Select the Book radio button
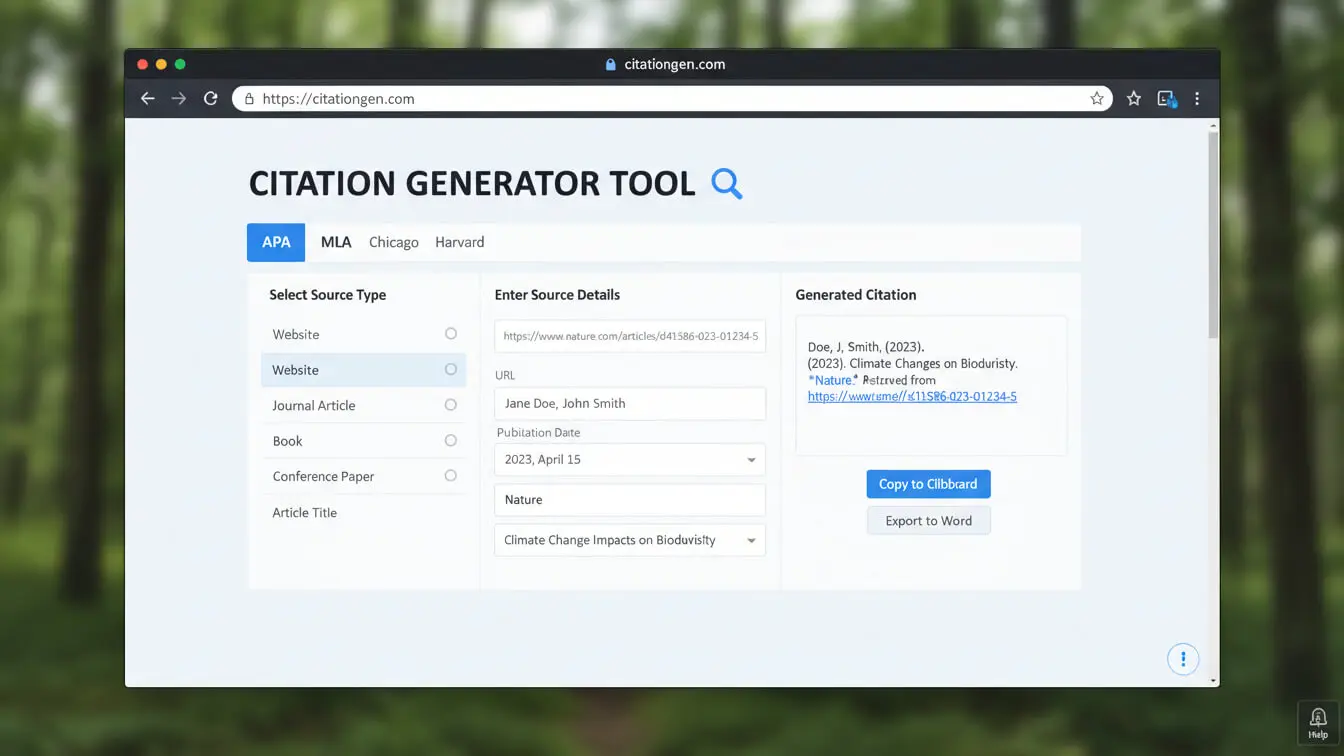Image resolution: width=1344 pixels, height=756 pixels. [451, 441]
